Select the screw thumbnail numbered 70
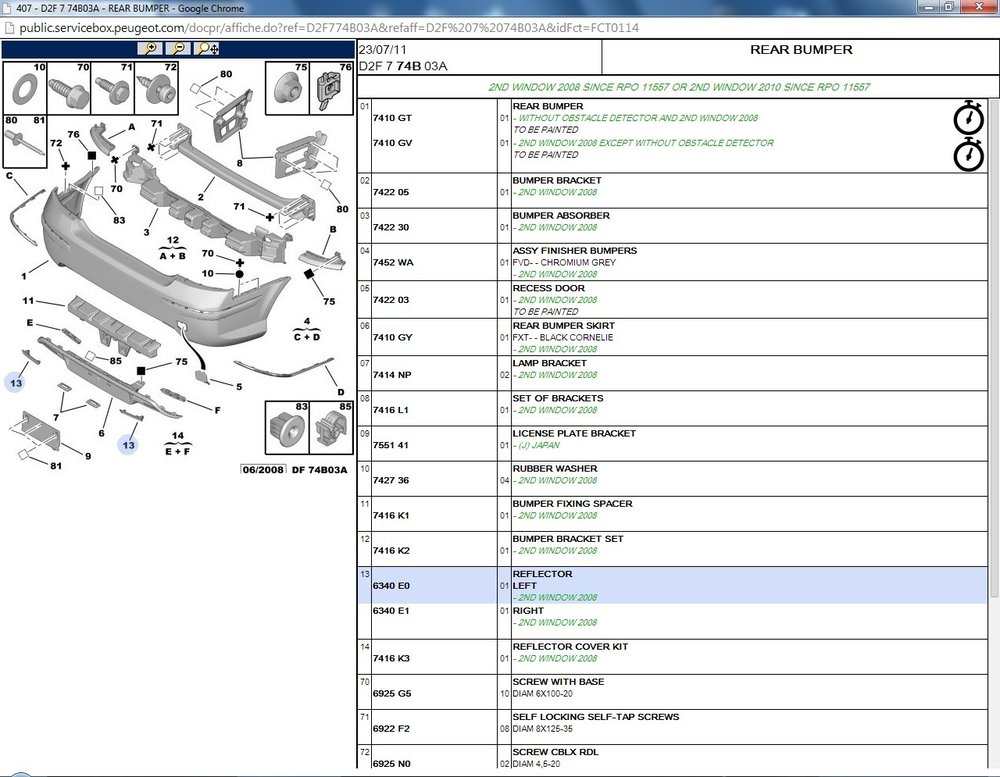The width and height of the screenshot is (1000, 777). tap(69, 88)
